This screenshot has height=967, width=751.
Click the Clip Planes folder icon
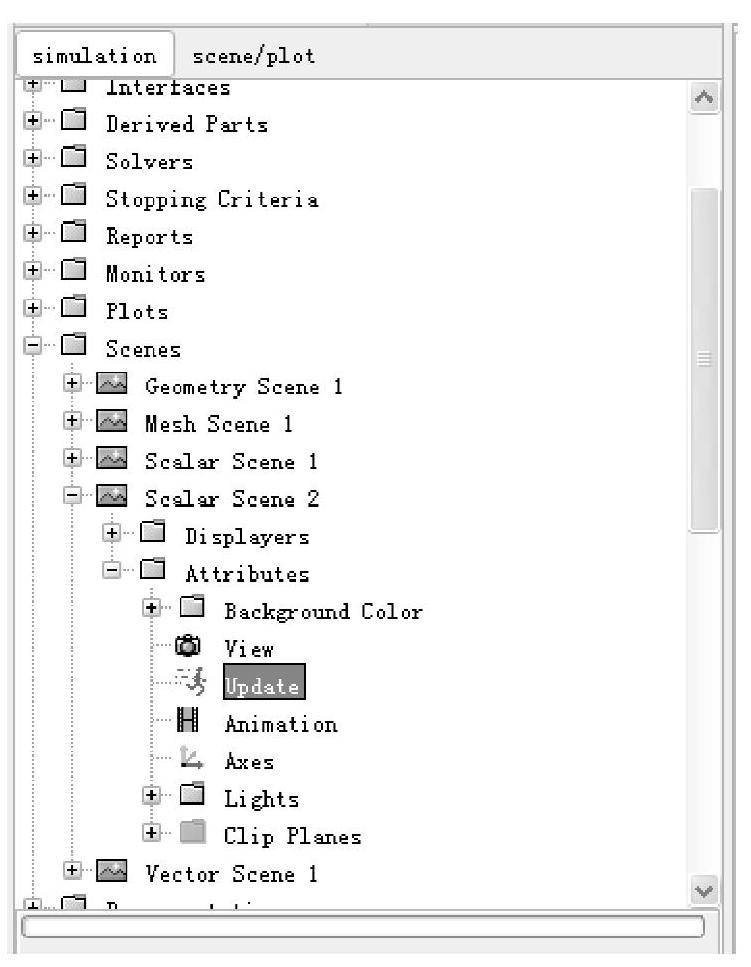click(192, 832)
